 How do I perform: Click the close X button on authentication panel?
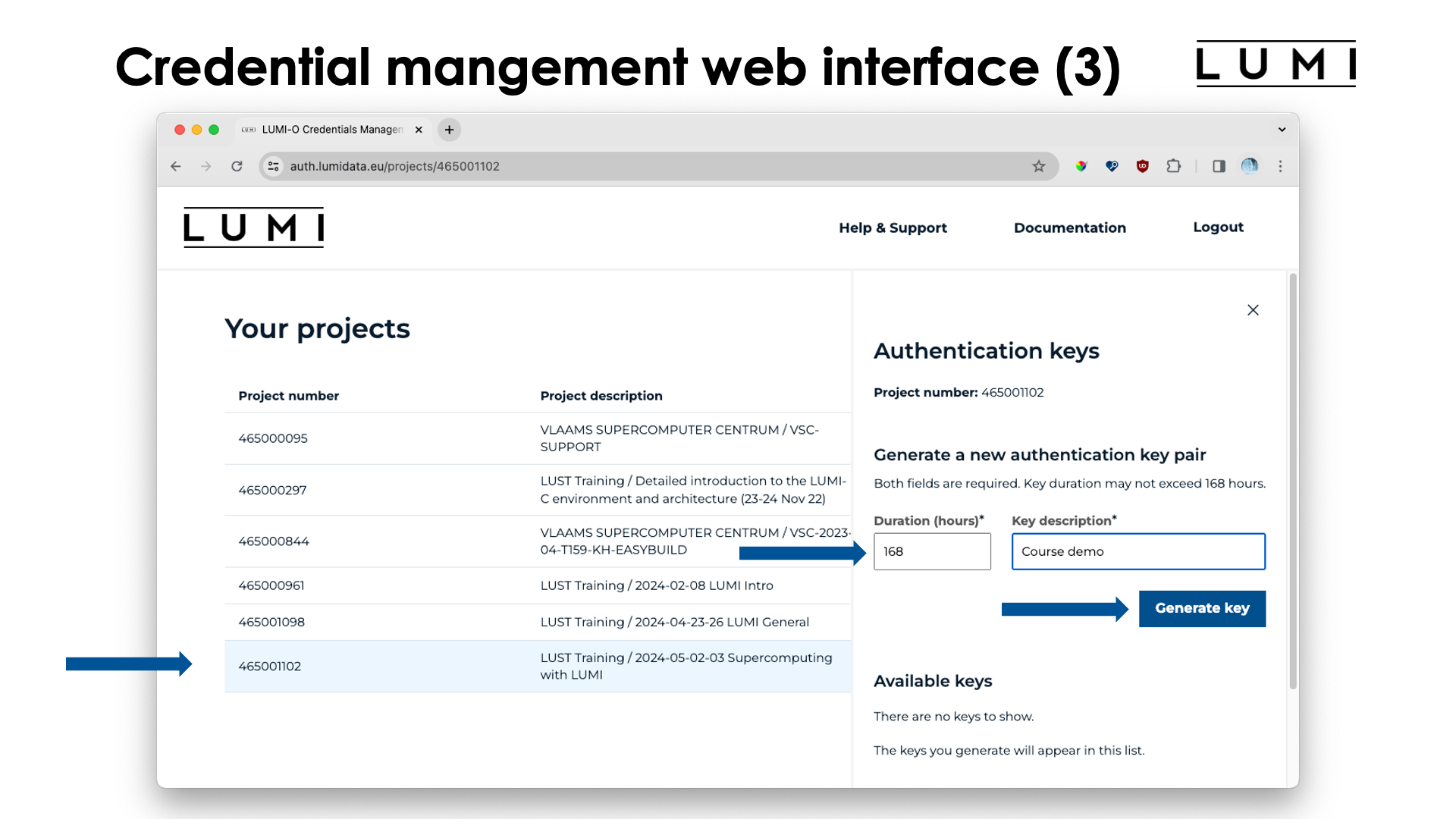coord(1253,310)
